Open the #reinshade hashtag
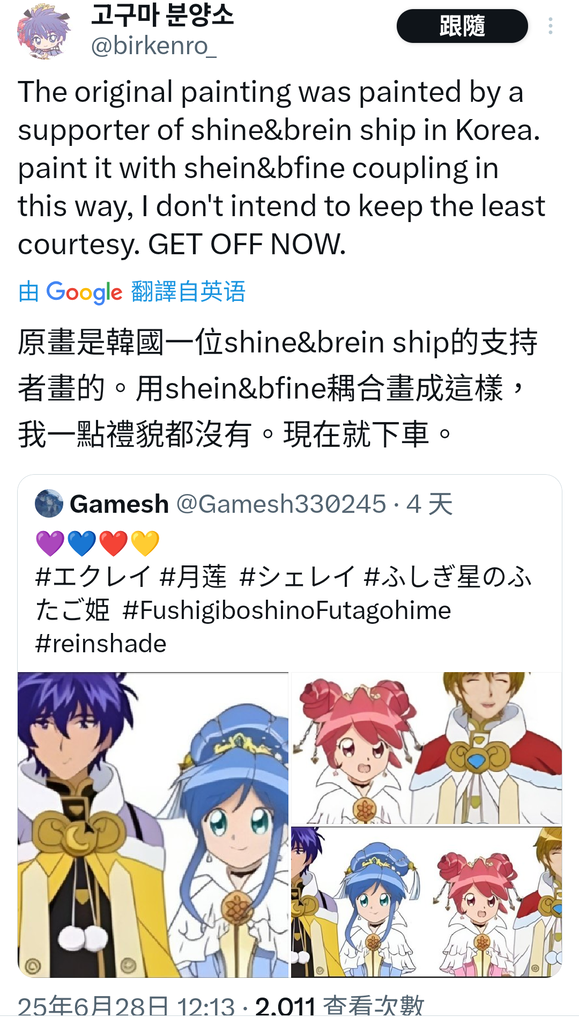Image resolution: width=579 pixels, height=1024 pixels. coord(101,644)
